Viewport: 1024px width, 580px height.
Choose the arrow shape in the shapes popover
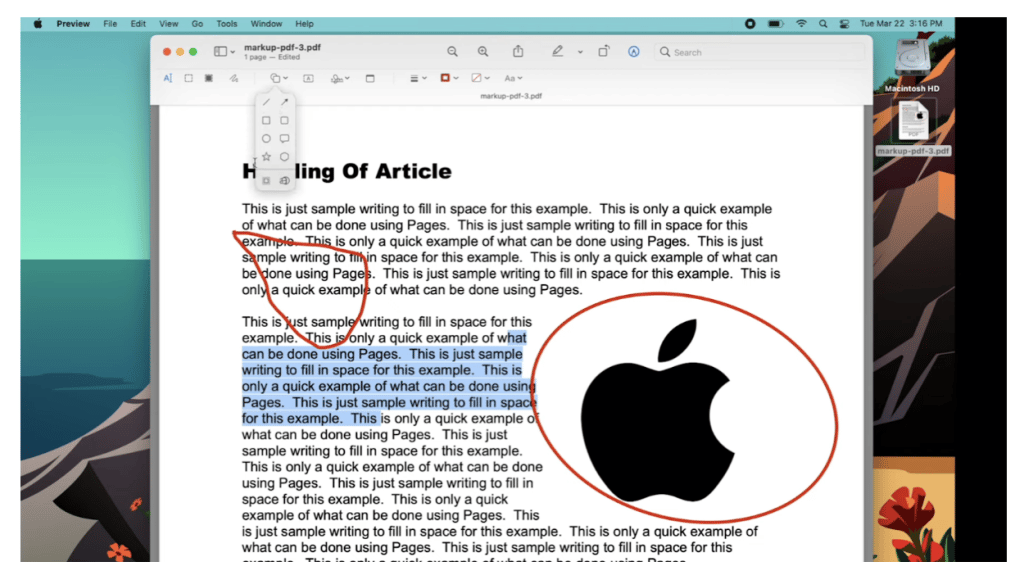tap(285, 101)
